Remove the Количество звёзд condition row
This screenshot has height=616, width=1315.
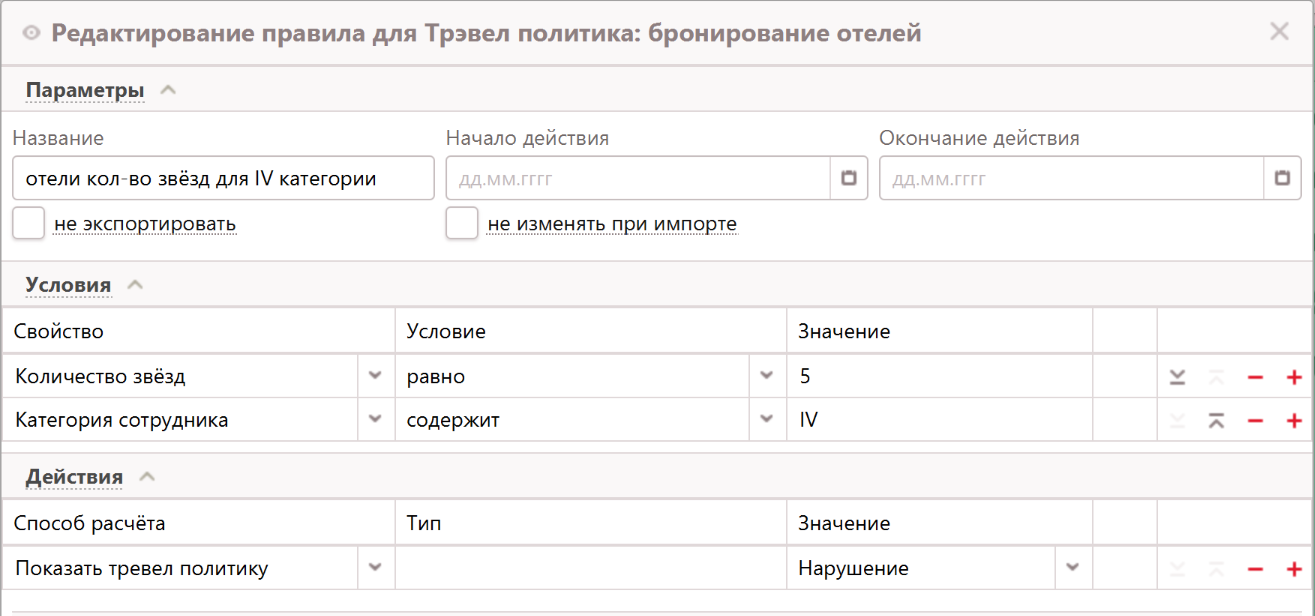click(1255, 377)
